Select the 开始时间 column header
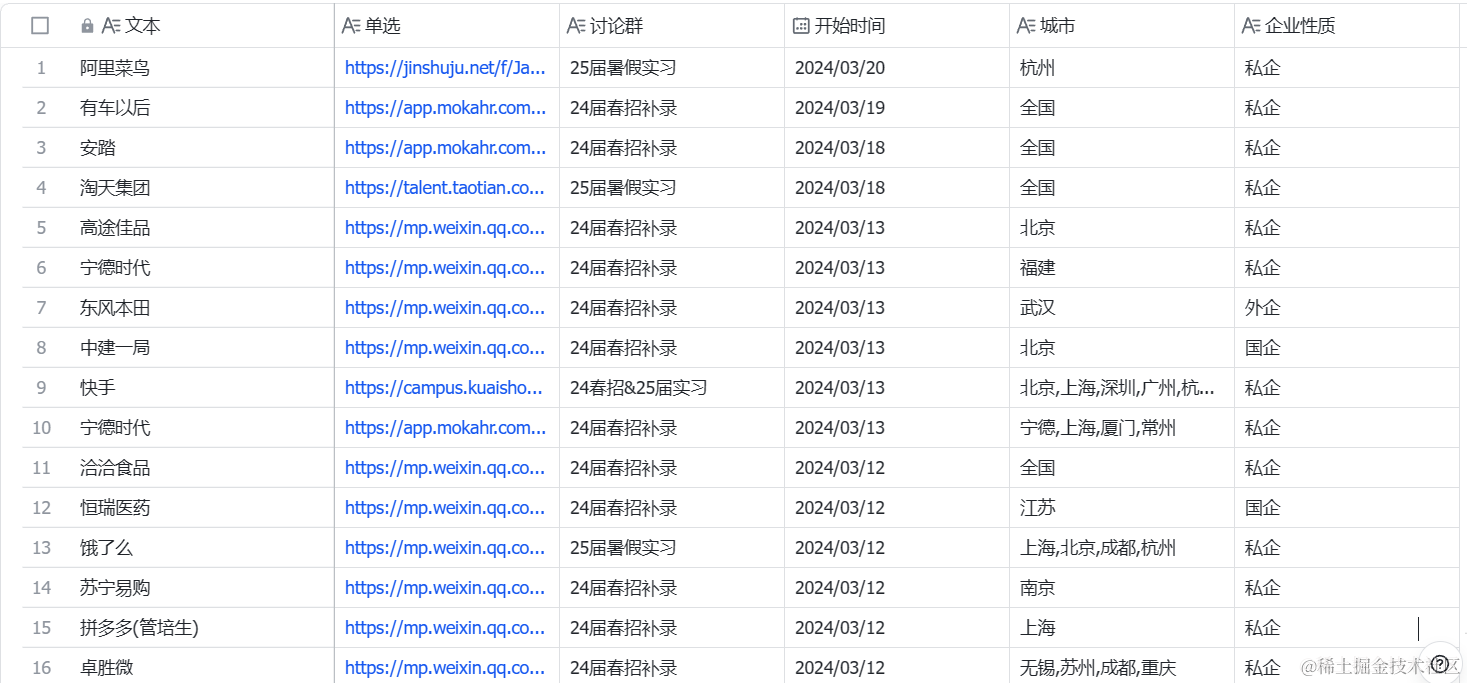 (x=897, y=26)
